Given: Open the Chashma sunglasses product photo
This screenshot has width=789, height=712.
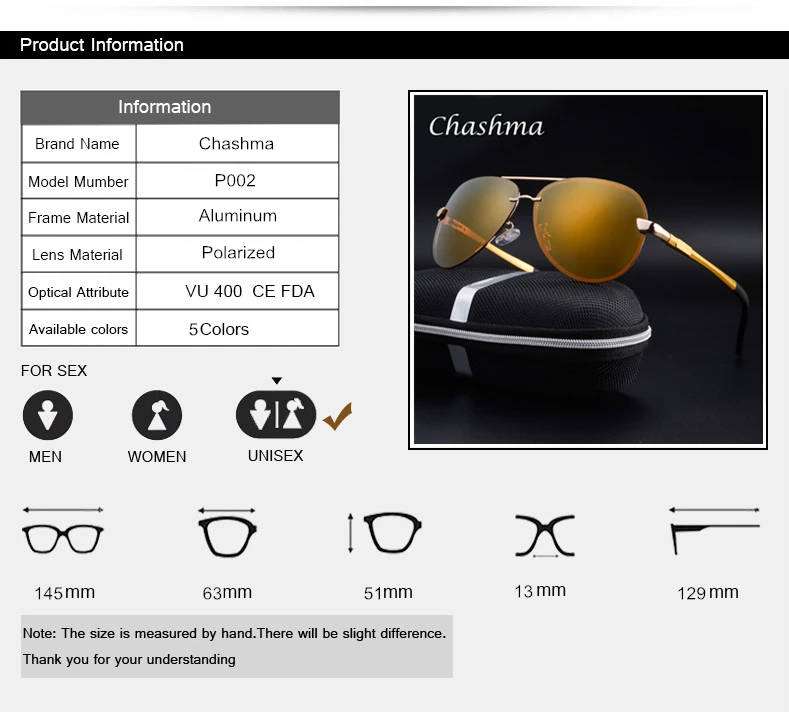Looking at the screenshot, I should click(588, 270).
